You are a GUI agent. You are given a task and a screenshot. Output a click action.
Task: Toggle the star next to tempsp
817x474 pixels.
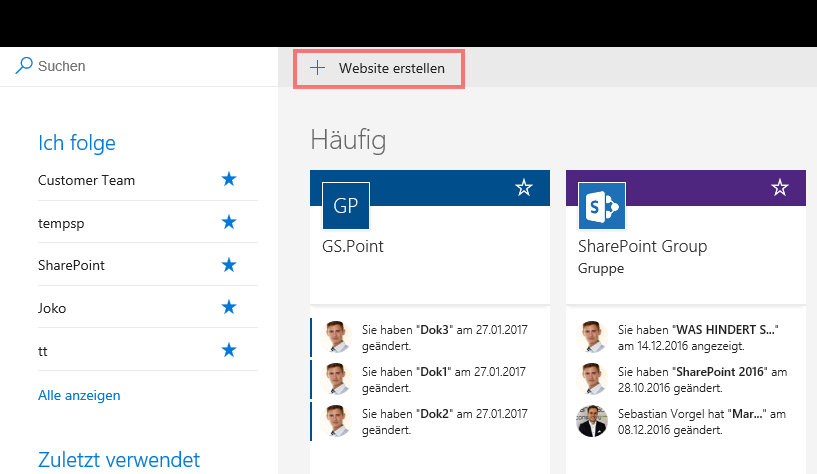(x=229, y=222)
